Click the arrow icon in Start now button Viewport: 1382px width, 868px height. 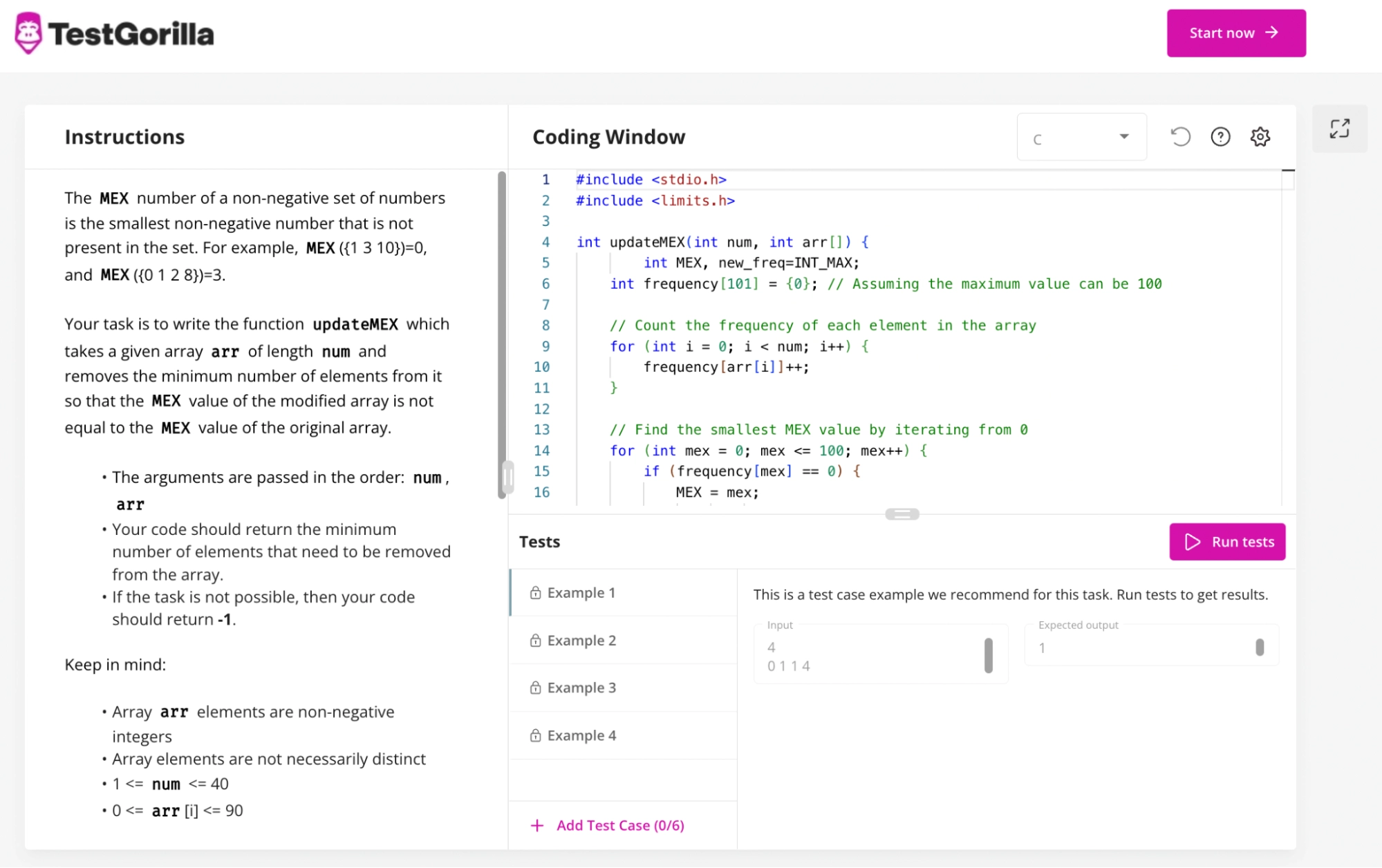1271,32
